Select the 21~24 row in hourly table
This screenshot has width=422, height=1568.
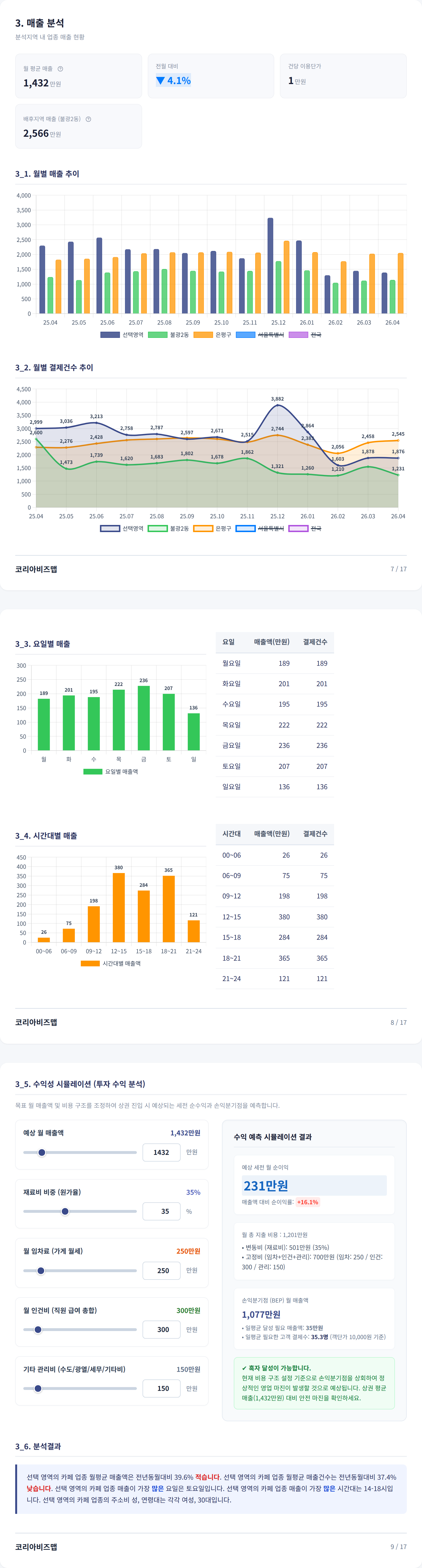pos(275,979)
